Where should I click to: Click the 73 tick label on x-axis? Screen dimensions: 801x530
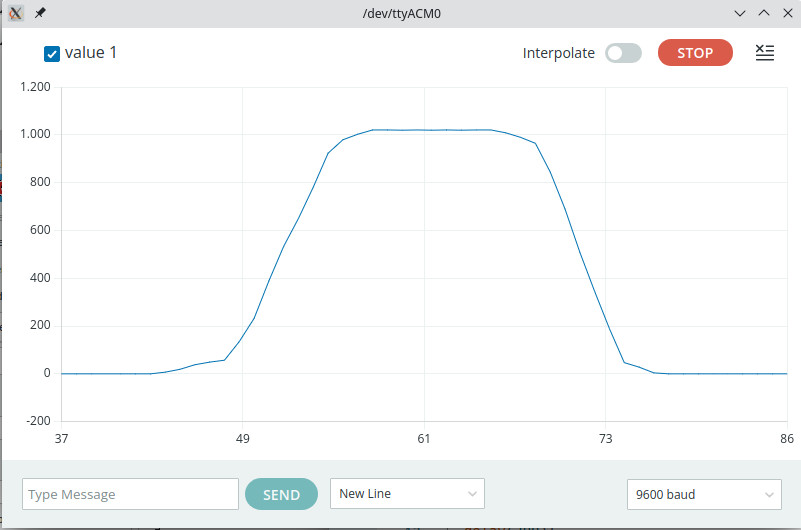point(605,439)
